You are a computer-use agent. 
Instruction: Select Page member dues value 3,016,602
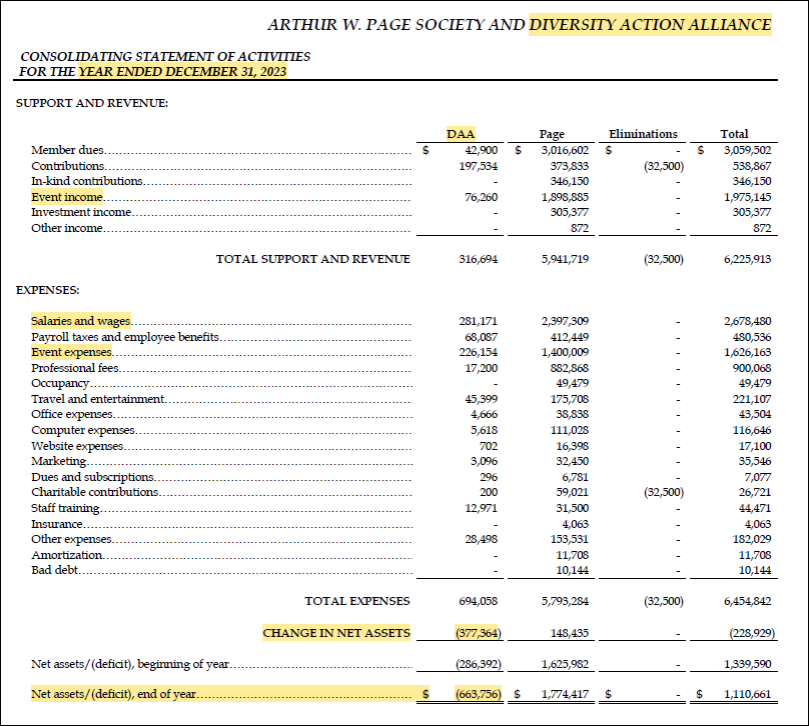click(565, 150)
